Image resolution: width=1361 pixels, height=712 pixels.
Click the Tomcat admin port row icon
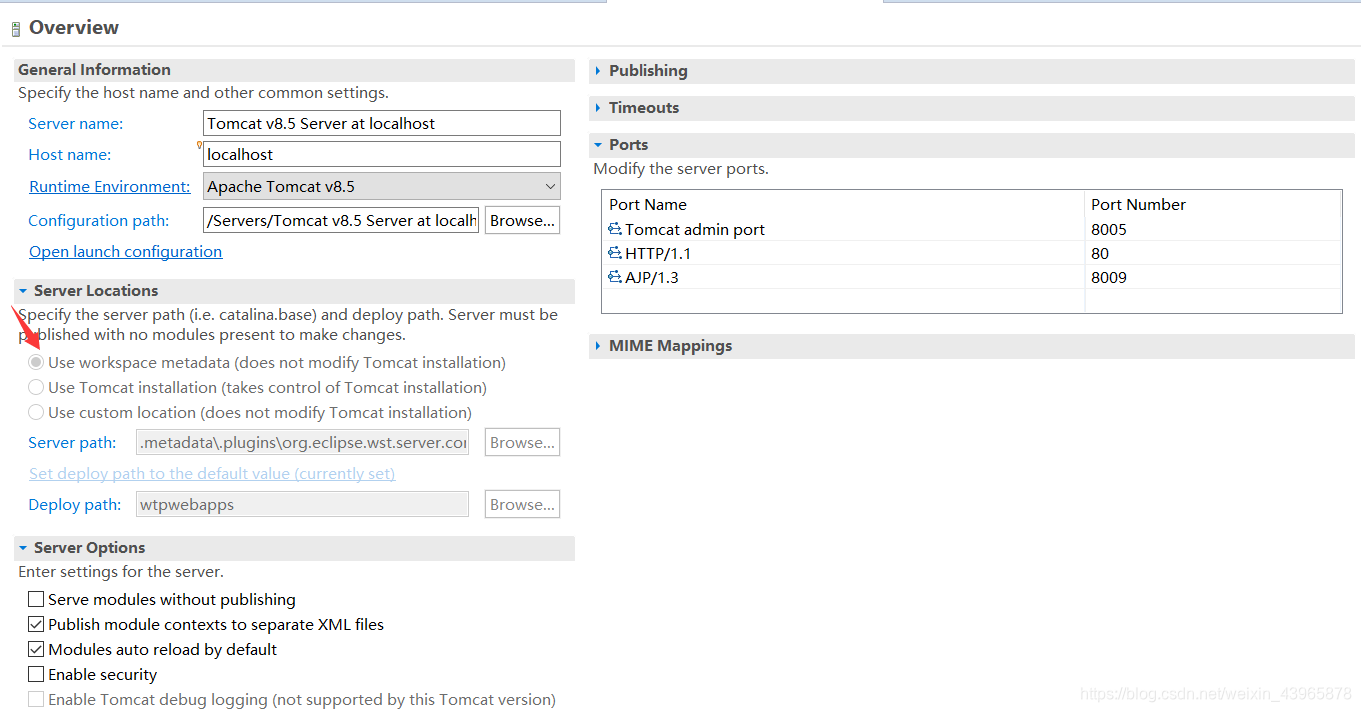coord(615,229)
